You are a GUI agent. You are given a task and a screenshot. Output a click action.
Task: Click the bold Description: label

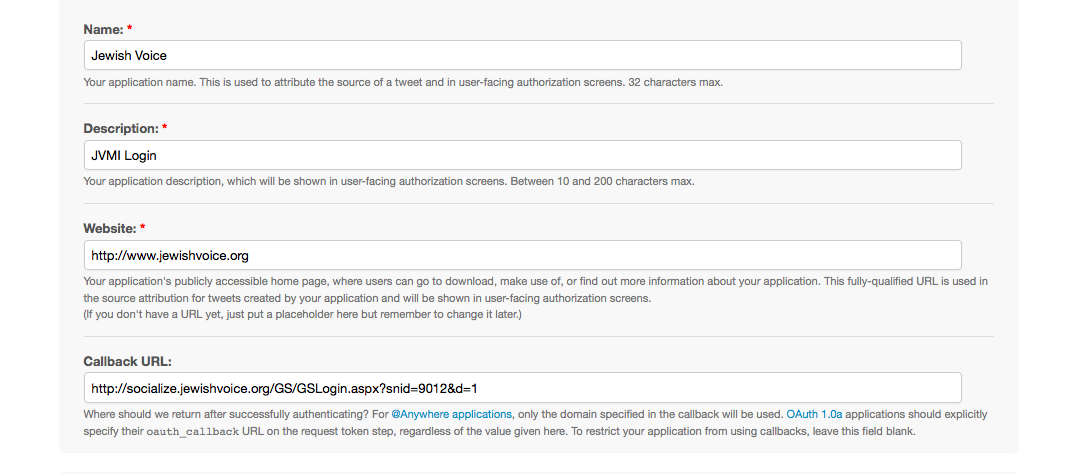[121, 129]
